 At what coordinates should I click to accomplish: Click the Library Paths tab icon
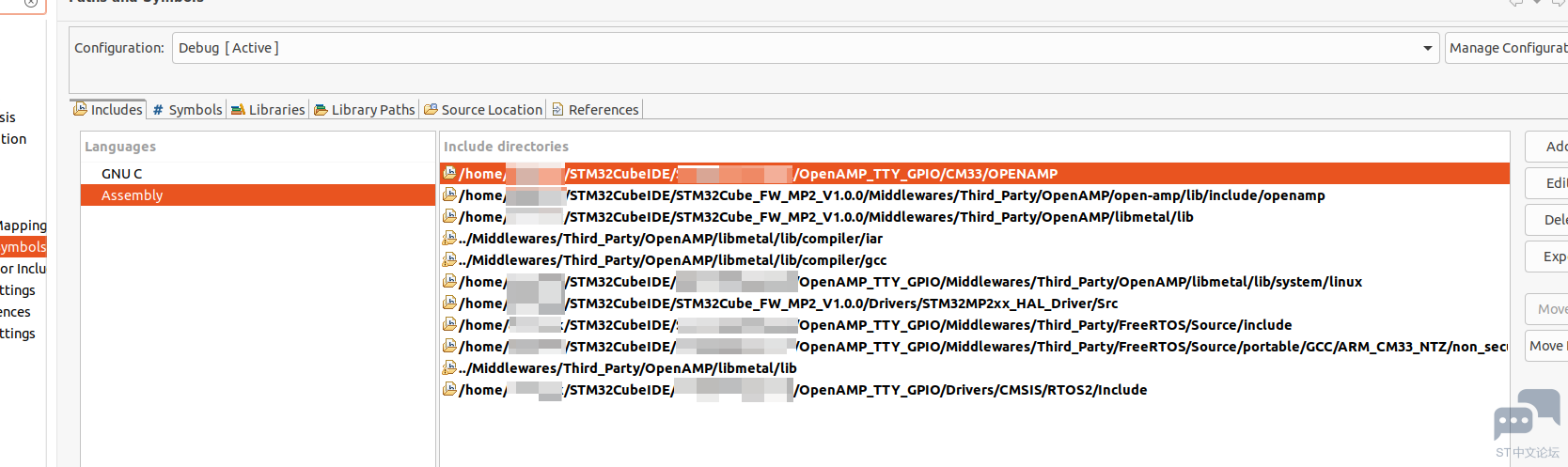pyautogui.click(x=321, y=110)
